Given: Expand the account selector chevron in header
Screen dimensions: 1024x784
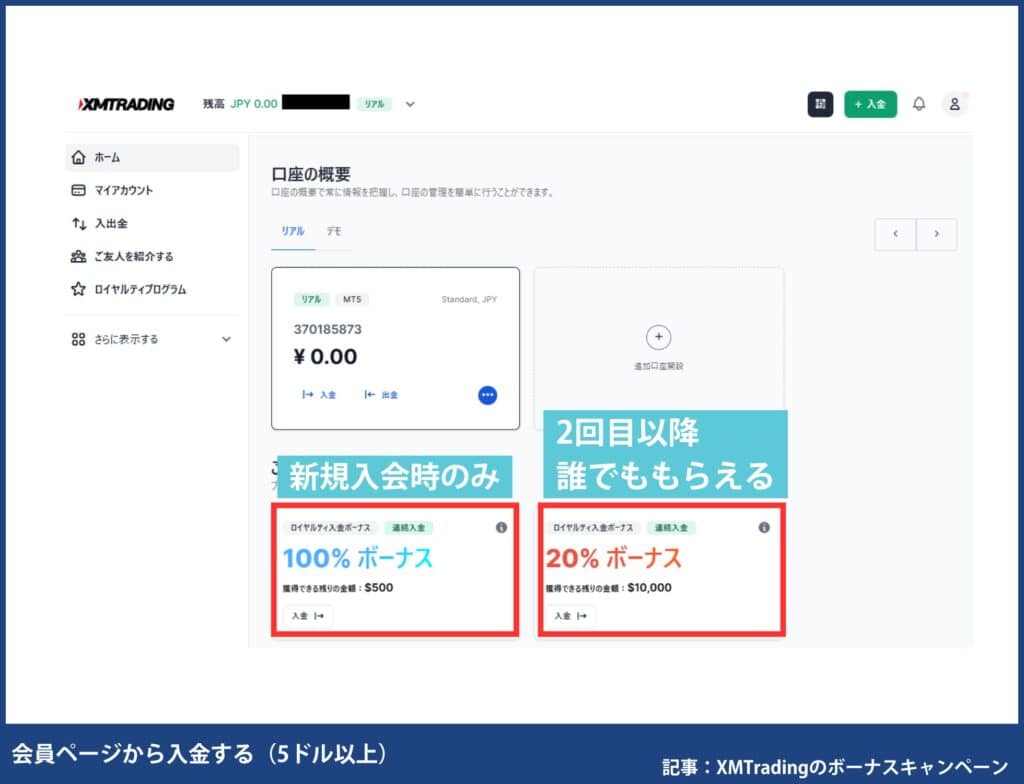Looking at the screenshot, I should [410, 104].
